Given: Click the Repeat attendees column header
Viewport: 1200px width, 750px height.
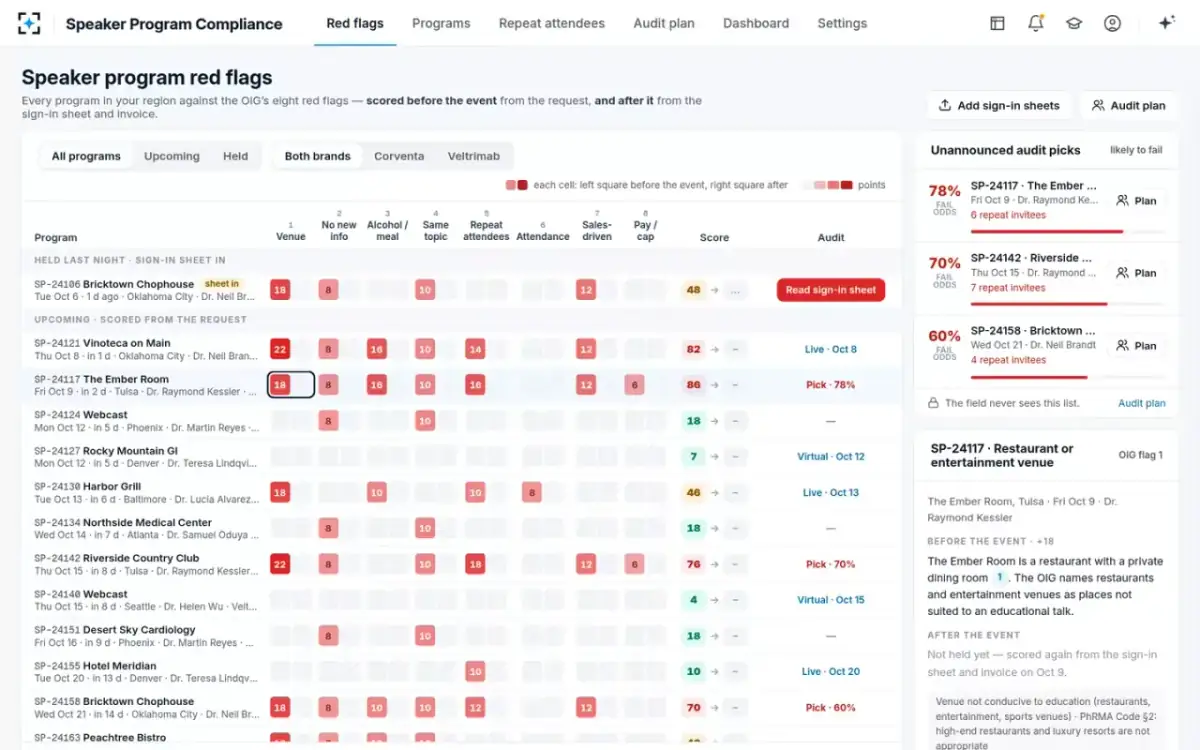Looking at the screenshot, I should (x=486, y=231).
